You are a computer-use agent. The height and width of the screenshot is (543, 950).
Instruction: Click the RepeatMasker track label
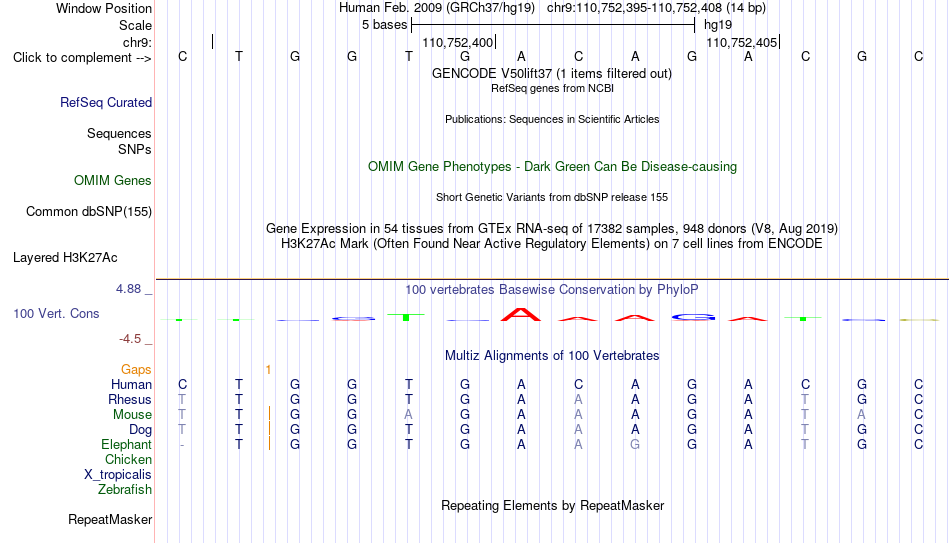pos(110,519)
